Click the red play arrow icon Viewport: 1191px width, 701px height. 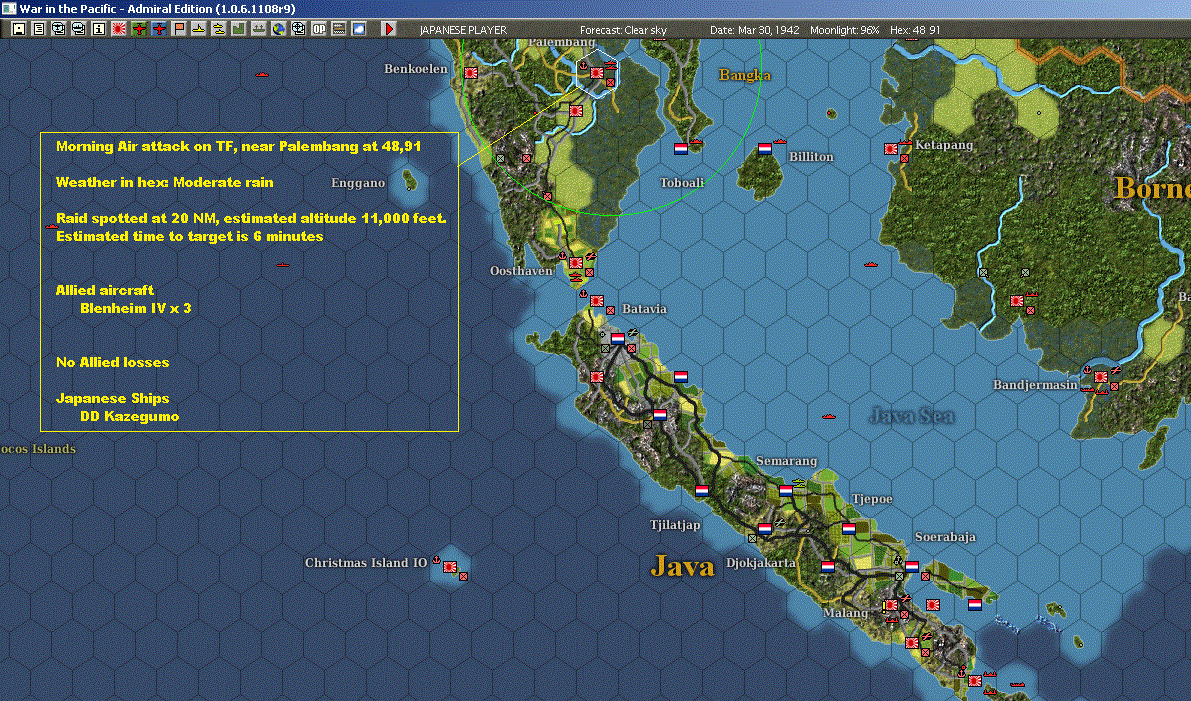[x=388, y=29]
